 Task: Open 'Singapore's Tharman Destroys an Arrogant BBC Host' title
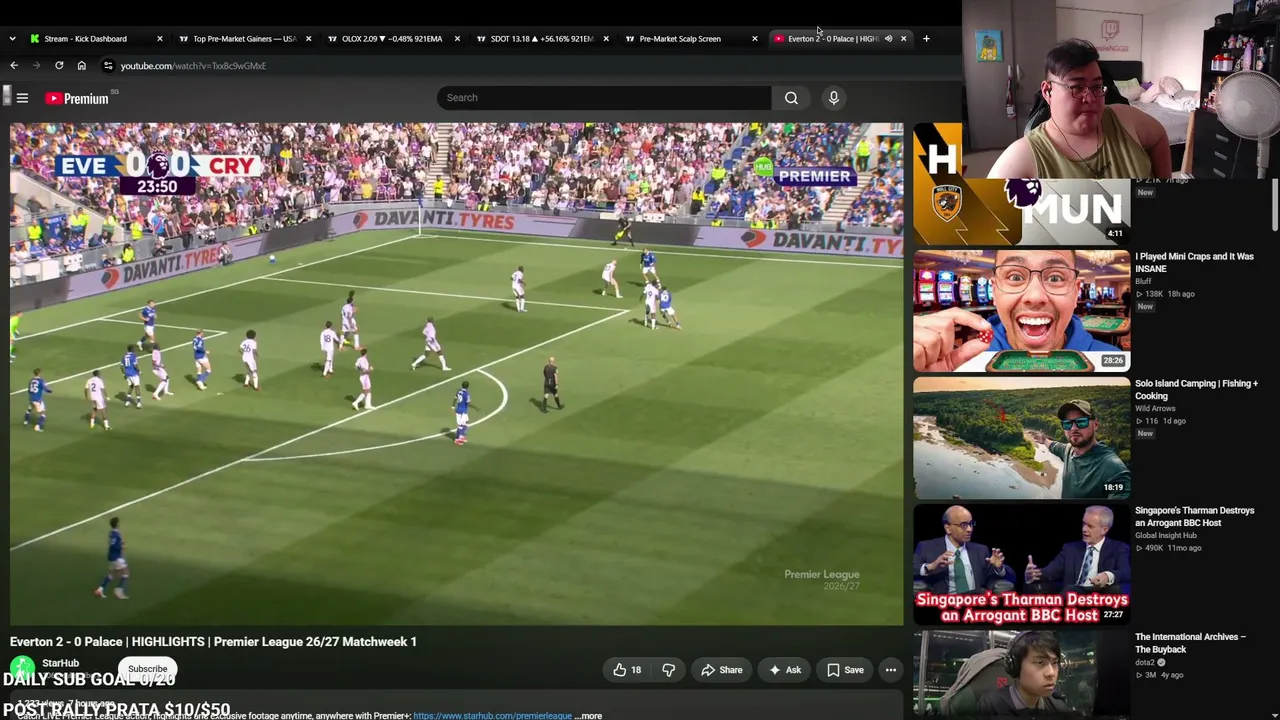(1194, 517)
